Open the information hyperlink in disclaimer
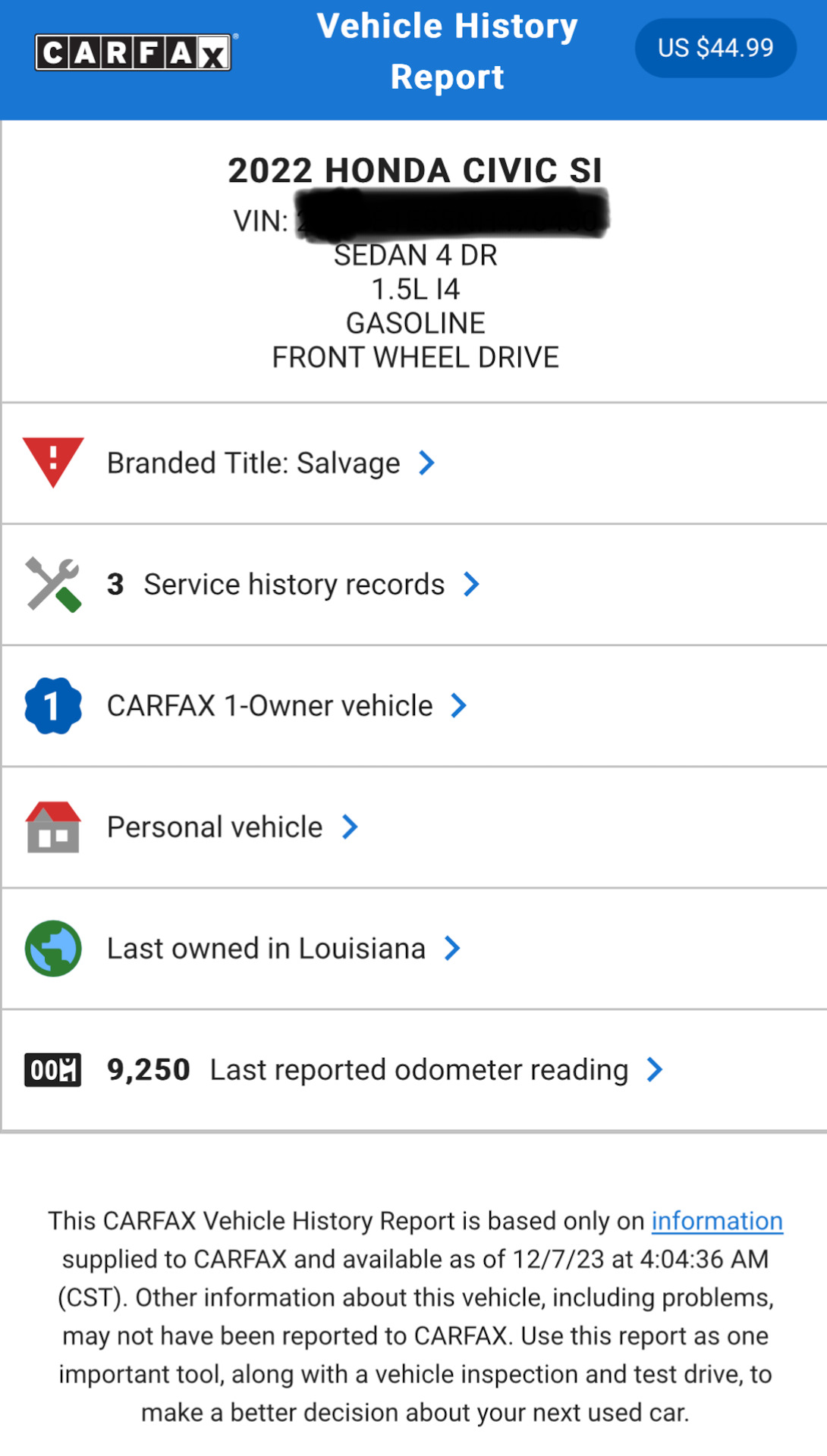 (x=717, y=1221)
